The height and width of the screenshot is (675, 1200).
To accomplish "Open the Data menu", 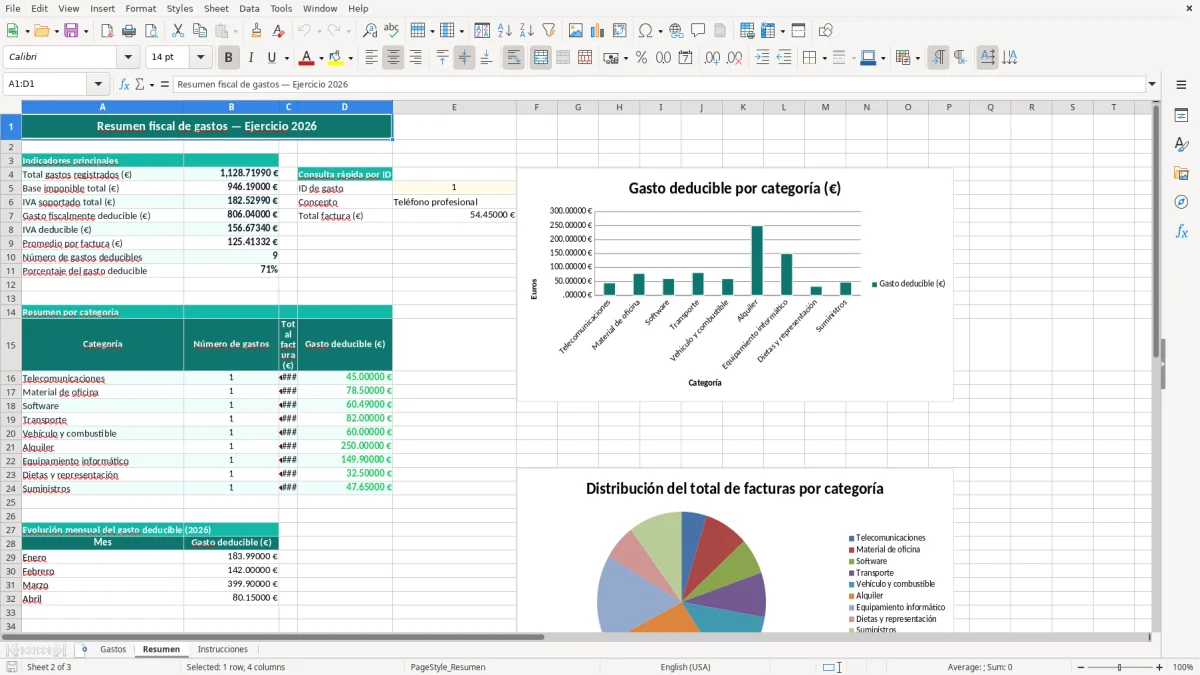I will coord(249,8).
